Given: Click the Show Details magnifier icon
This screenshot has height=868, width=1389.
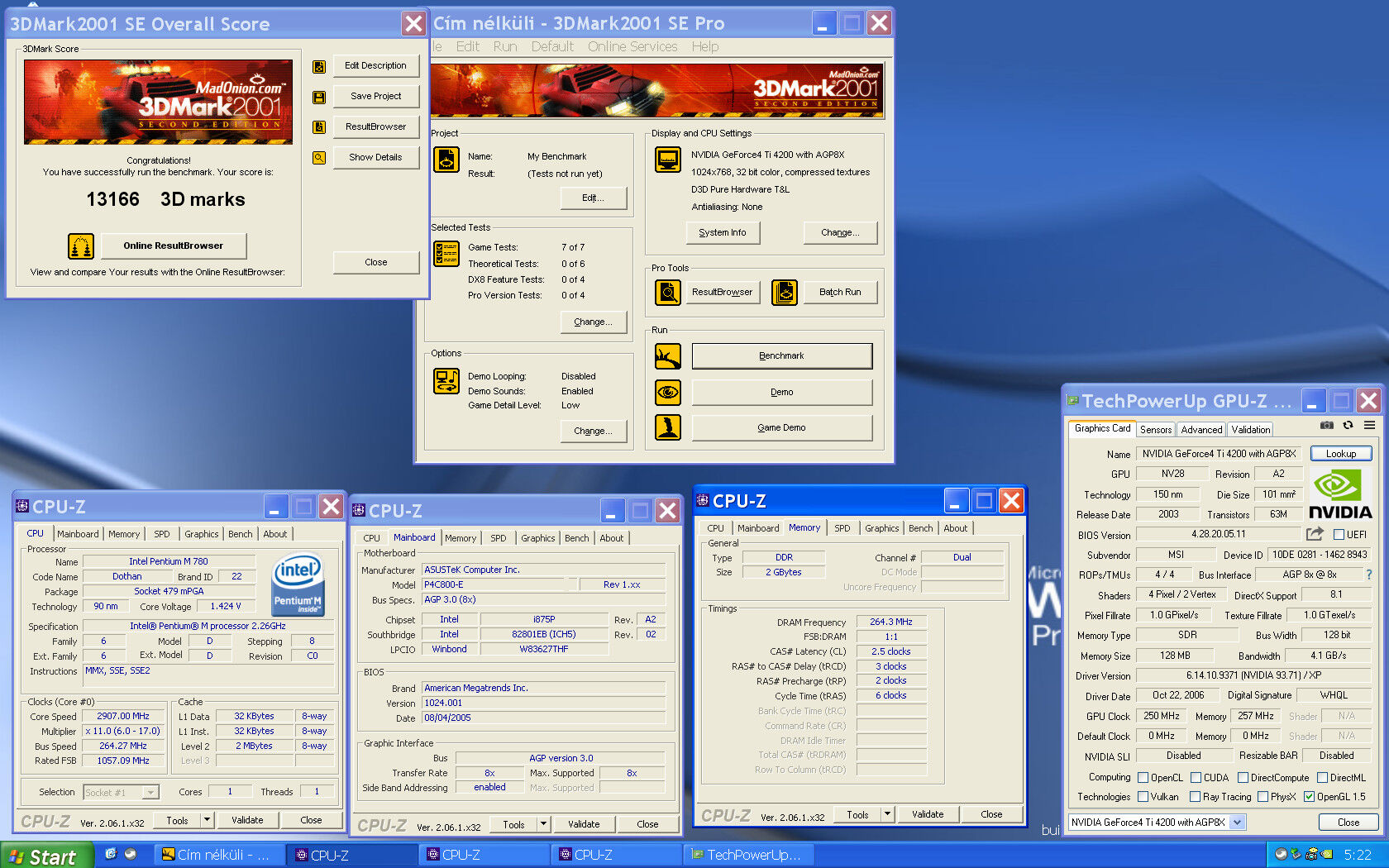Looking at the screenshot, I should coord(319,158).
